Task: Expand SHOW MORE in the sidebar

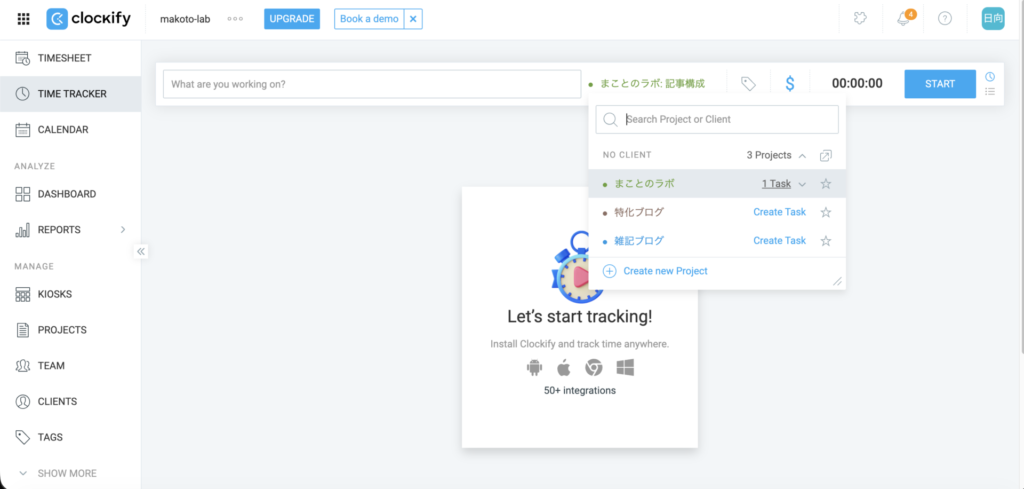Action: pos(67,473)
